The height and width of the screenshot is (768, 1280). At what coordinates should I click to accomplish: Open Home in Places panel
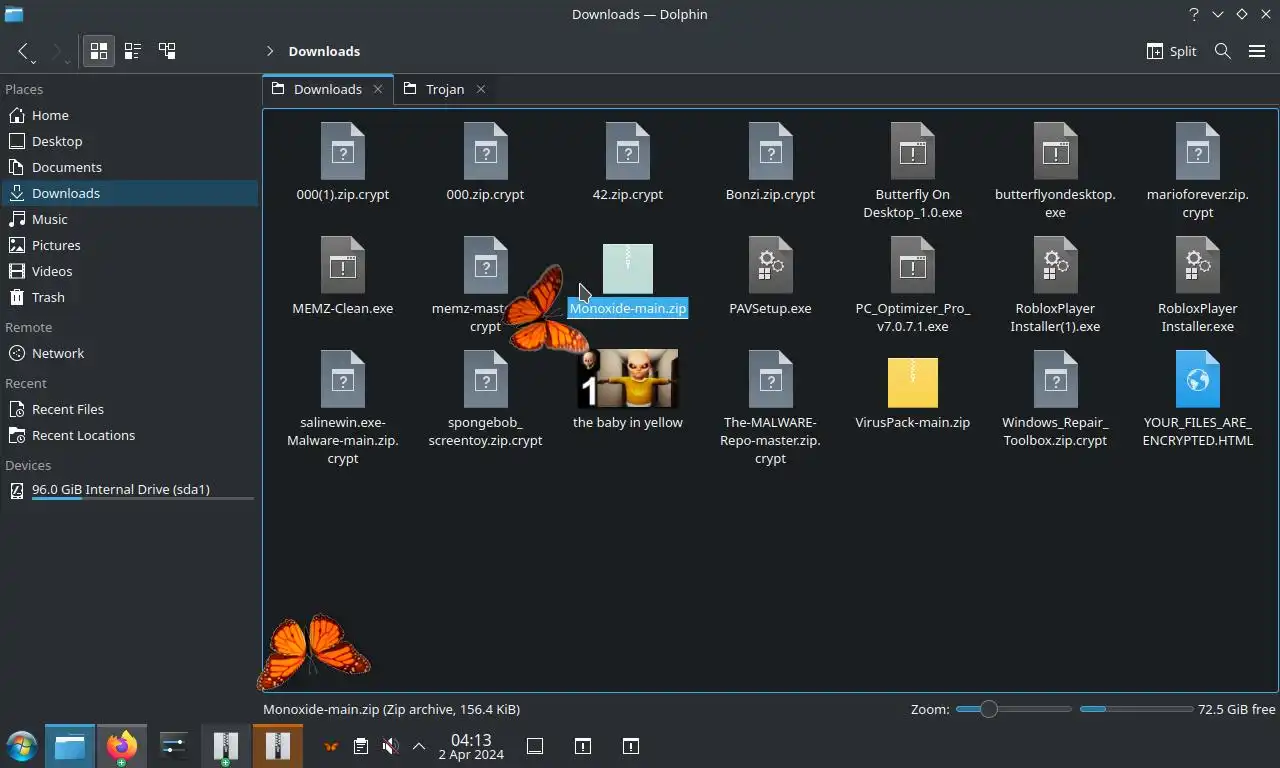130,115
